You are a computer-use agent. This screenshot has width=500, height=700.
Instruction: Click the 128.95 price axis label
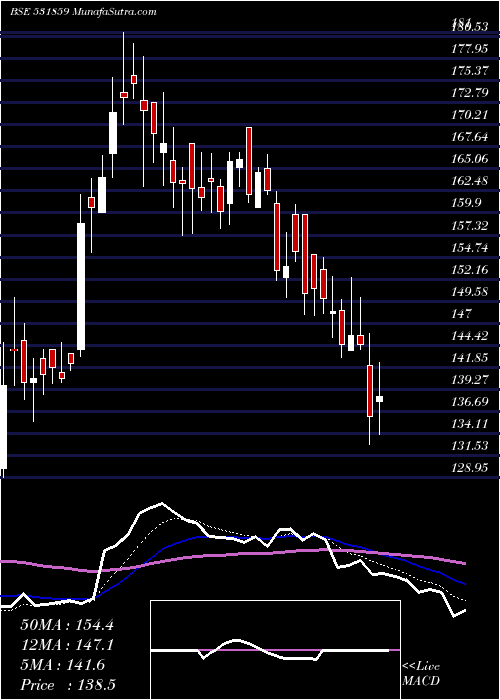point(470,468)
